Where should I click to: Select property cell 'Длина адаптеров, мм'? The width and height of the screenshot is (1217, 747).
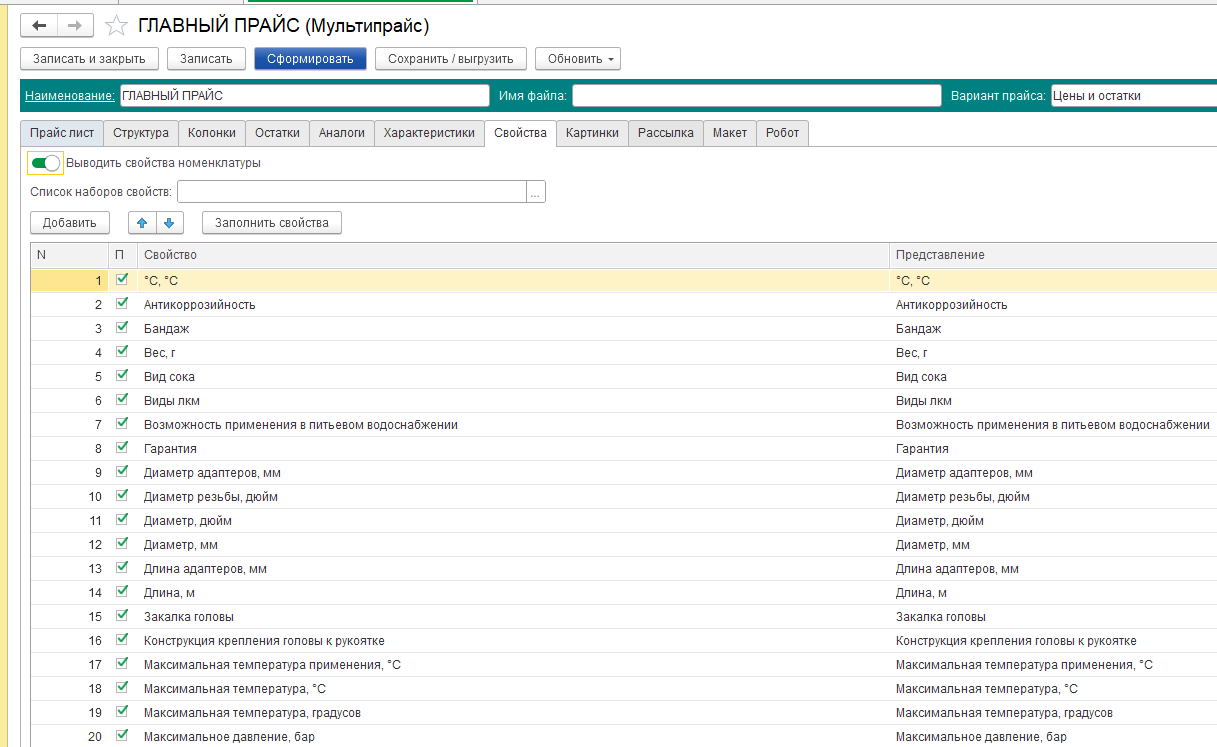coord(513,568)
